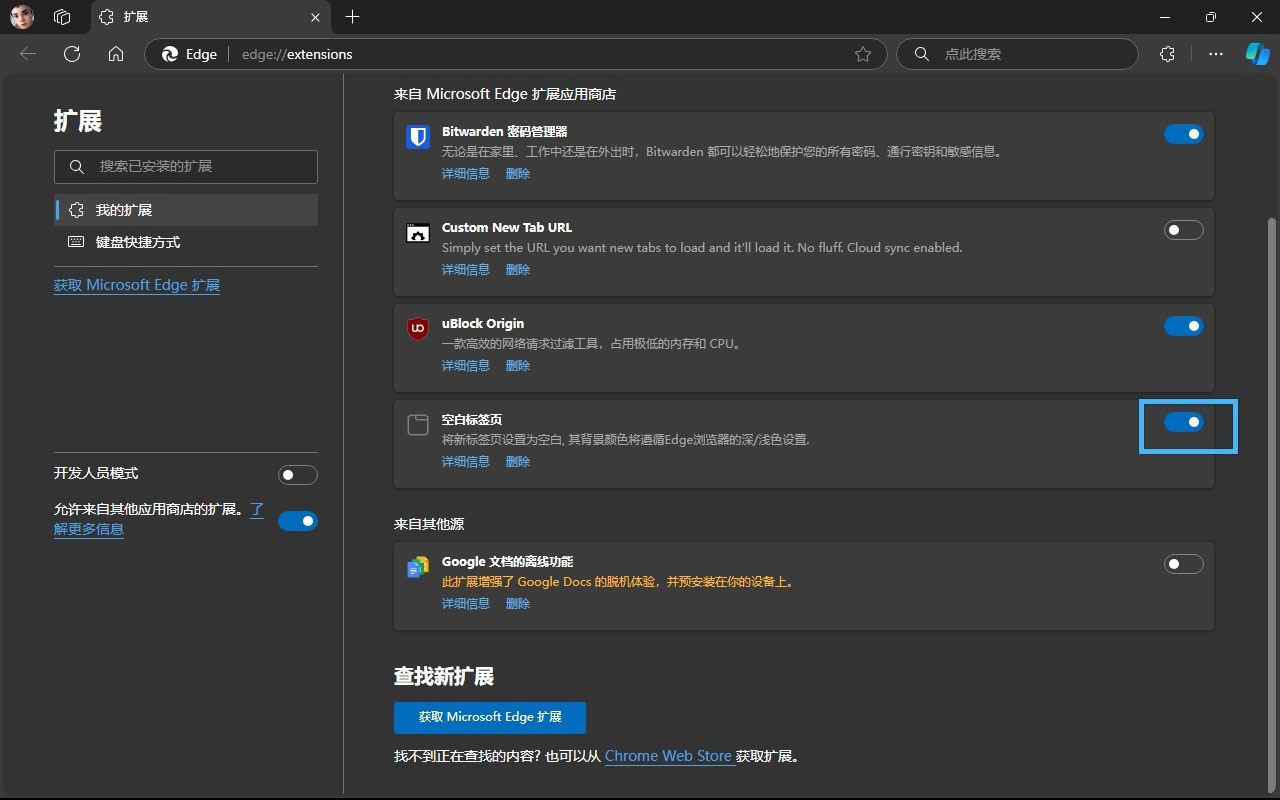Open a new tab with plus button
Viewport: 1280px width, 800px height.
[352, 17]
